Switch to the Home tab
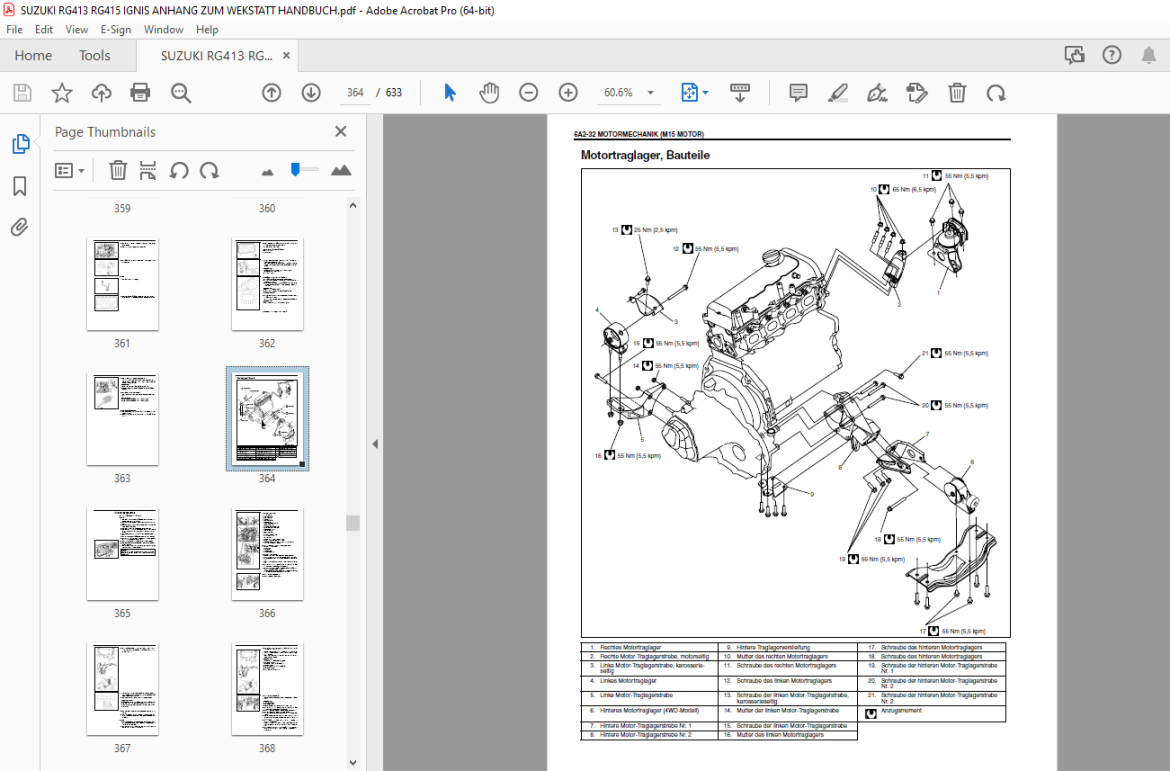This screenshot has height=771, width=1170. (x=33, y=55)
